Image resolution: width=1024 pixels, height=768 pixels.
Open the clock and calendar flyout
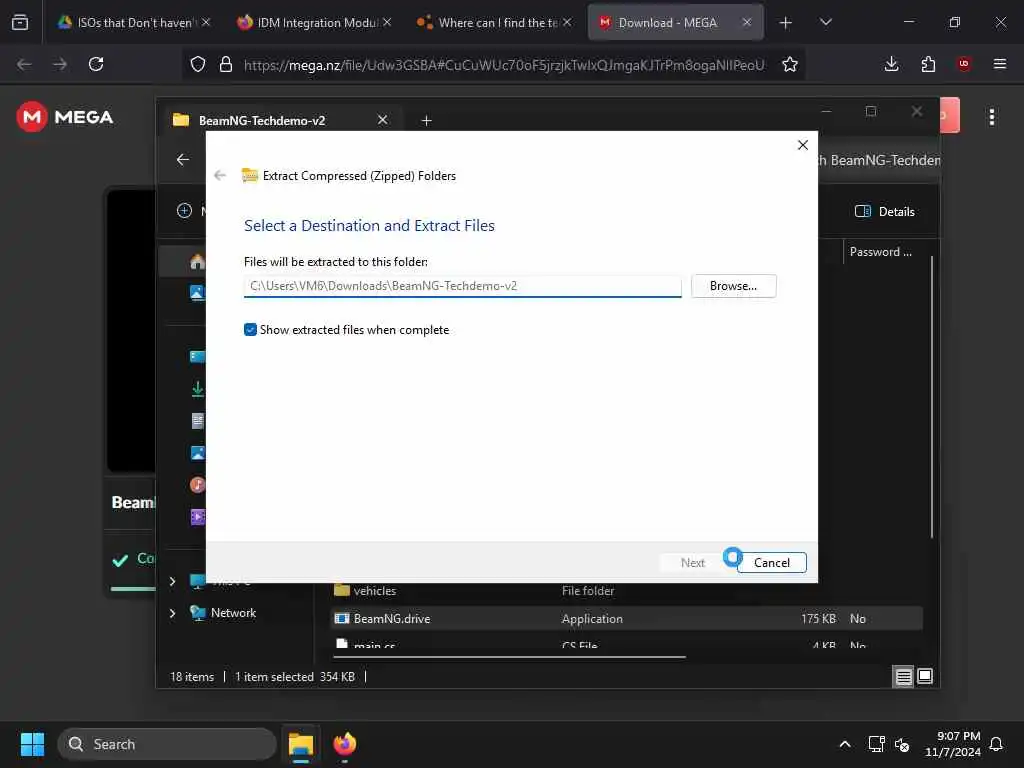pos(952,744)
